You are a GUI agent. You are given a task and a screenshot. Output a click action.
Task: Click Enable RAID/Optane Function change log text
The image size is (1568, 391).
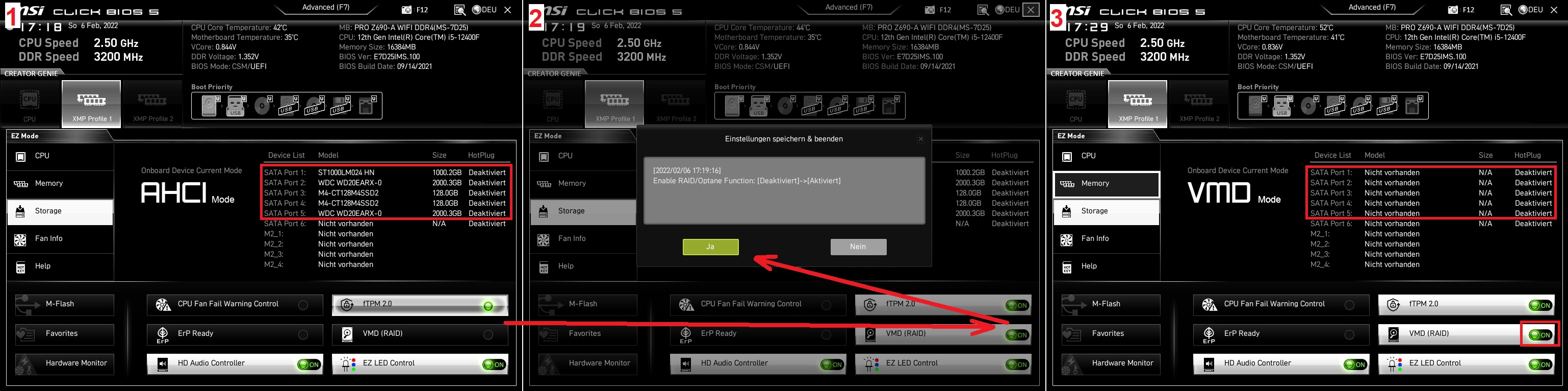pos(747,181)
